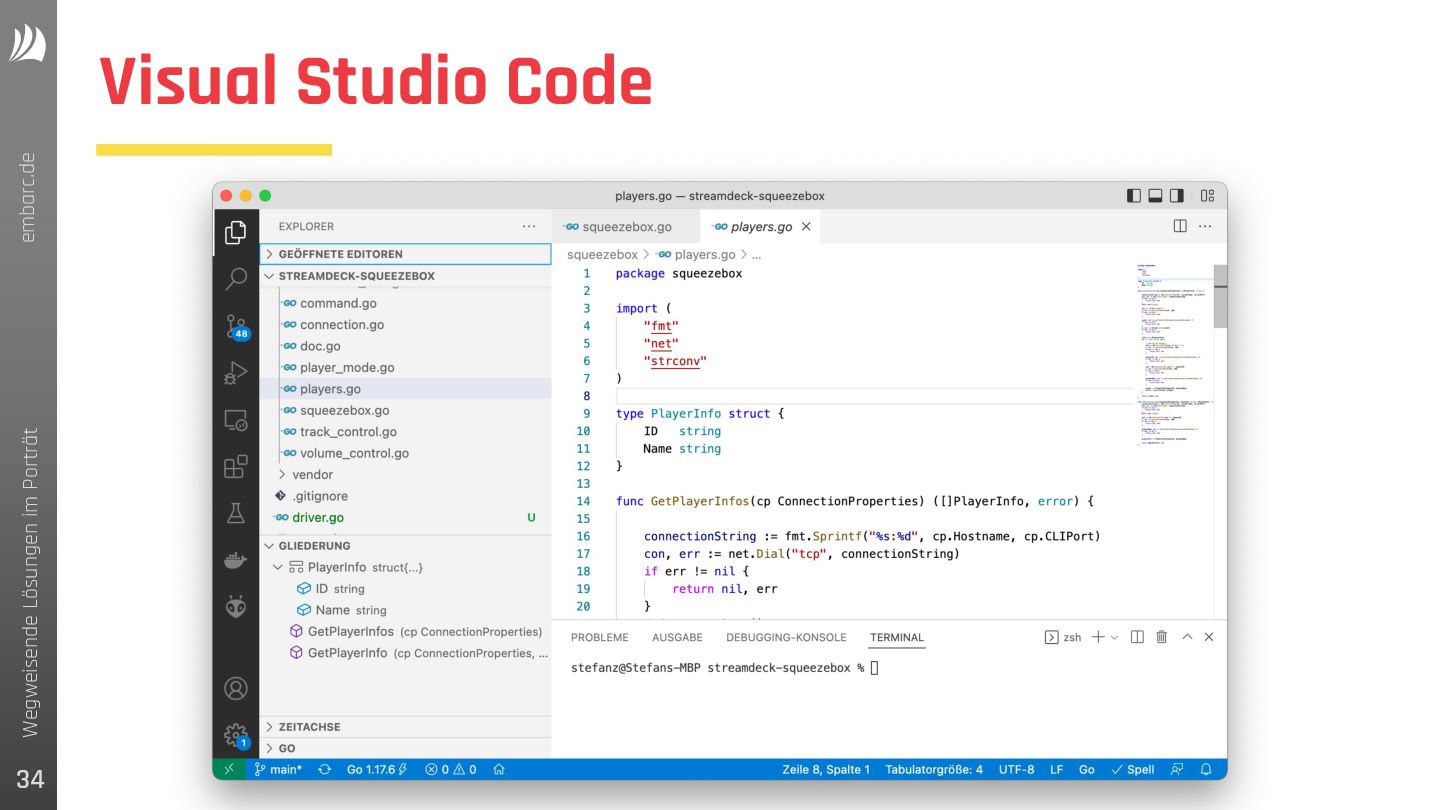The width and height of the screenshot is (1440, 810).
Task: Open Source Control with 48 changes
Action: (x=236, y=326)
